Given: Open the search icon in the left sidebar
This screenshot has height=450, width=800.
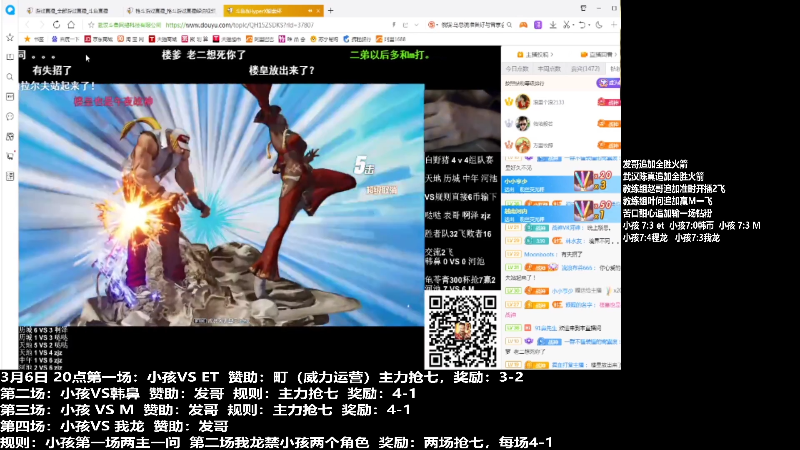Looking at the screenshot, I should tap(10, 77).
